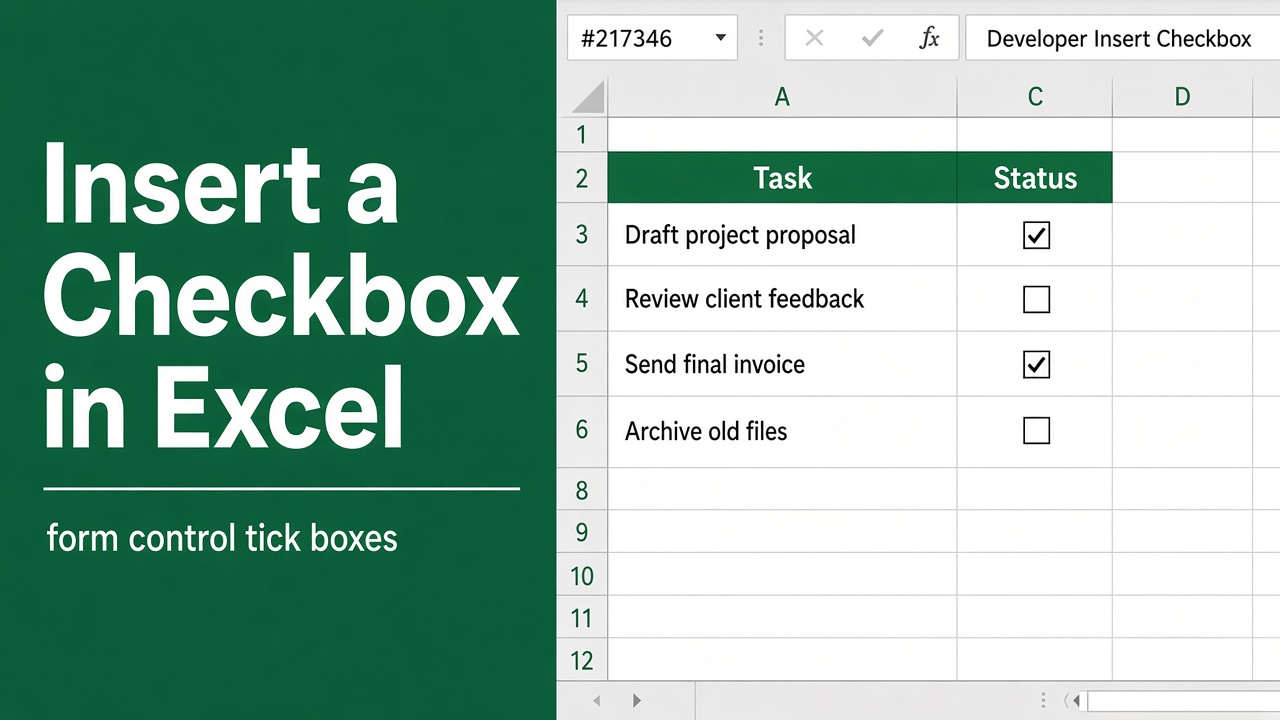The height and width of the screenshot is (720, 1280).
Task: Click the Status header cell
Action: click(x=1035, y=178)
